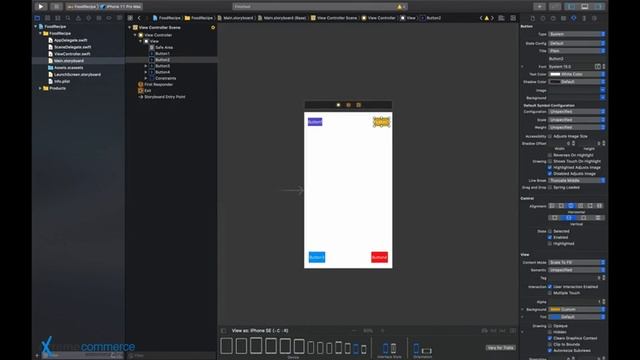Toggle the right inspector panel icon
This screenshot has height=360, width=640.
click(x=599, y=7)
